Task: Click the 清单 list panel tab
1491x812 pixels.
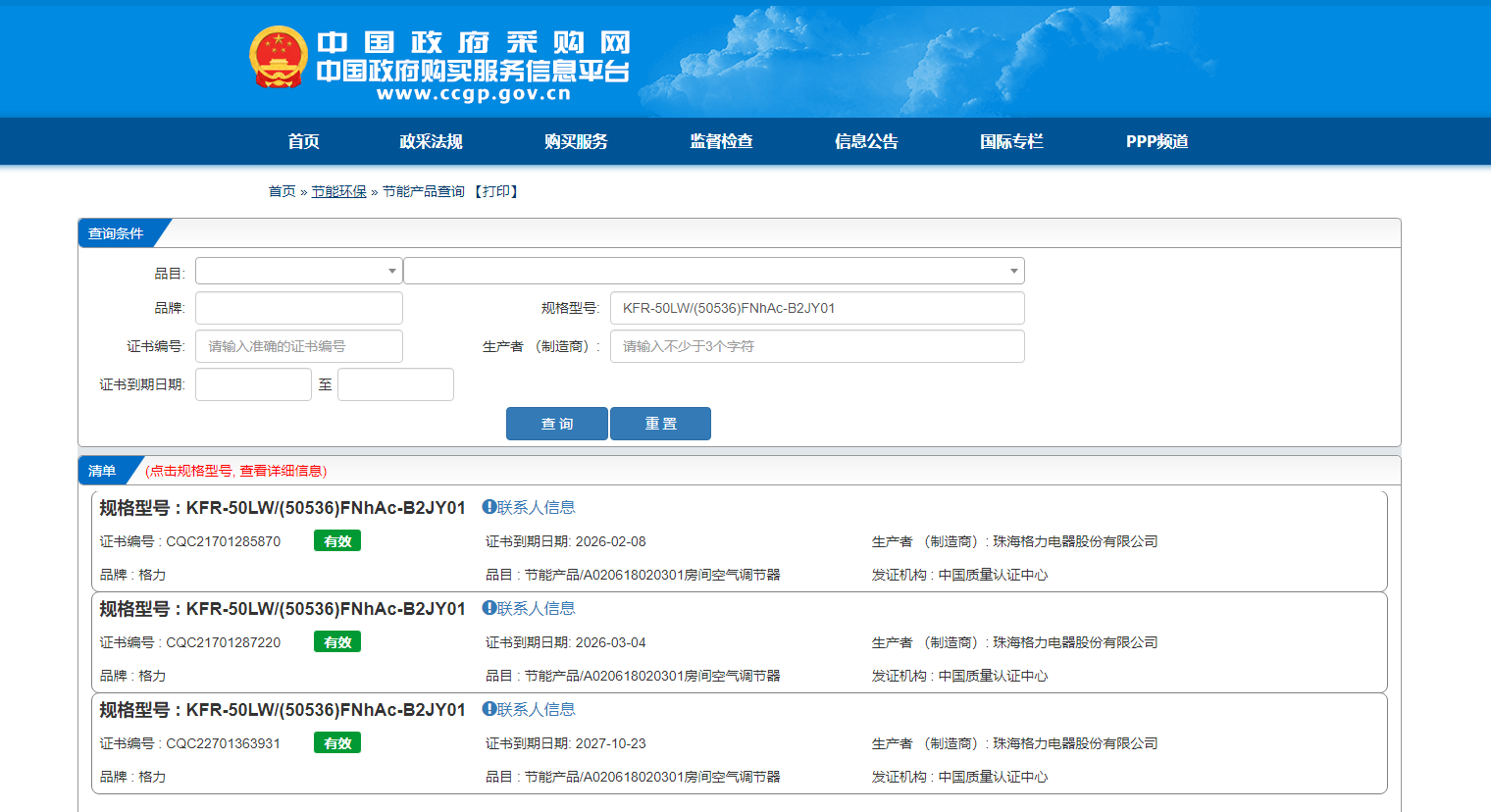Action: click(102, 471)
